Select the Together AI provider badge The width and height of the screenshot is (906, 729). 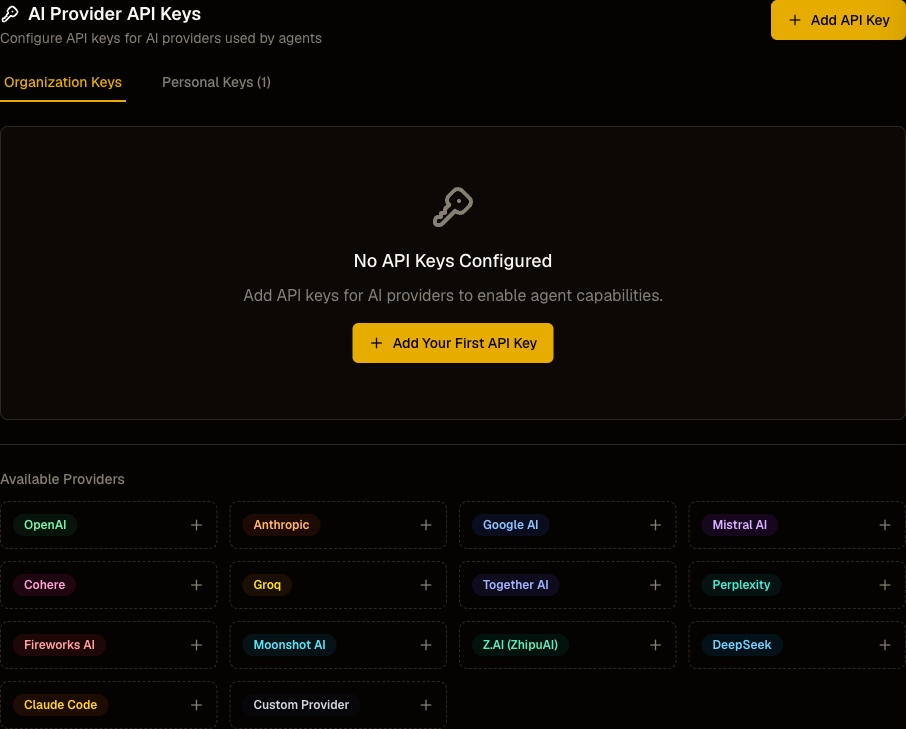(x=515, y=585)
